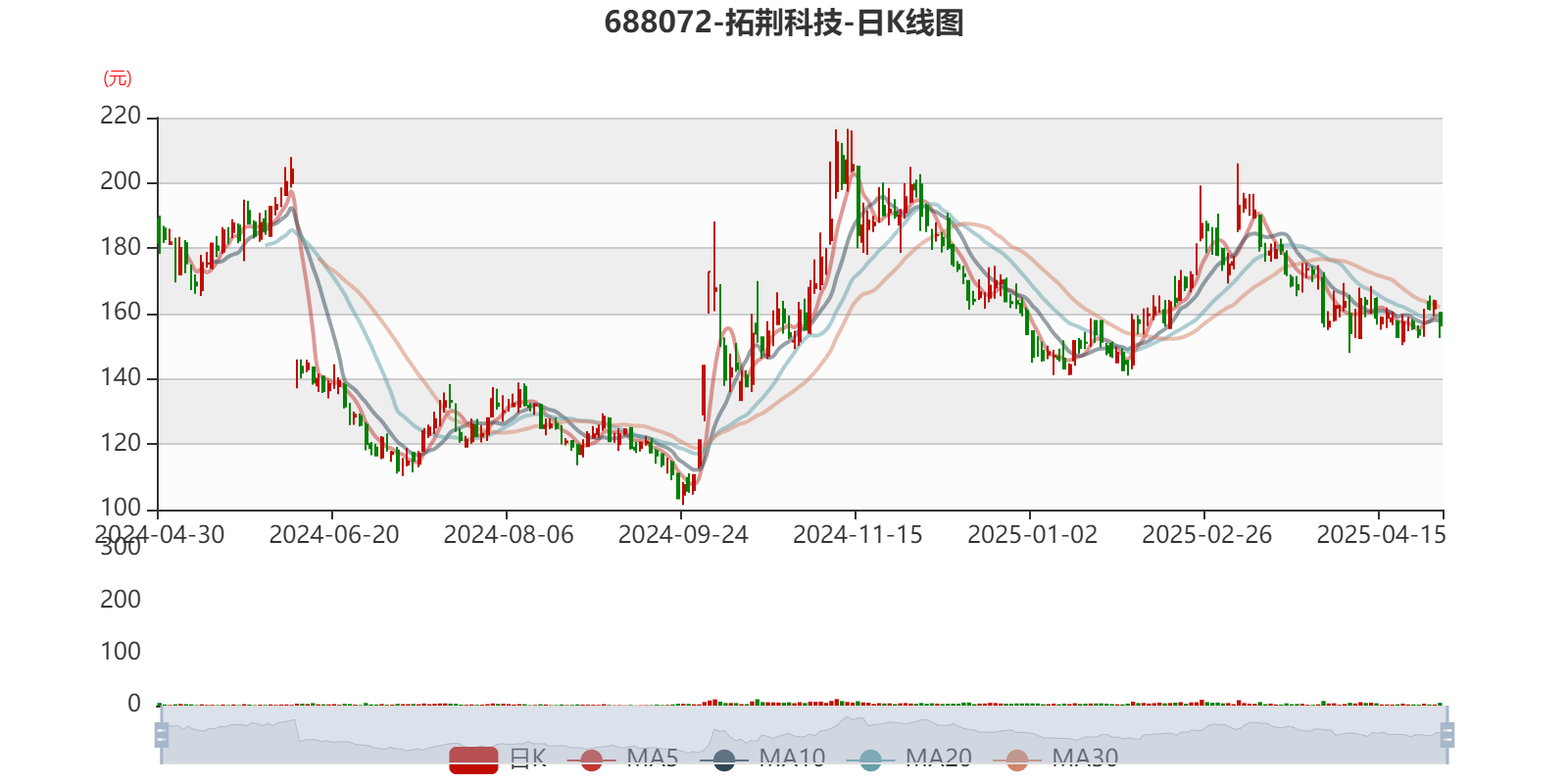The height and width of the screenshot is (784, 1568).
Task: Toggle the 日K candlestick series legend
Action: click(498, 759)
